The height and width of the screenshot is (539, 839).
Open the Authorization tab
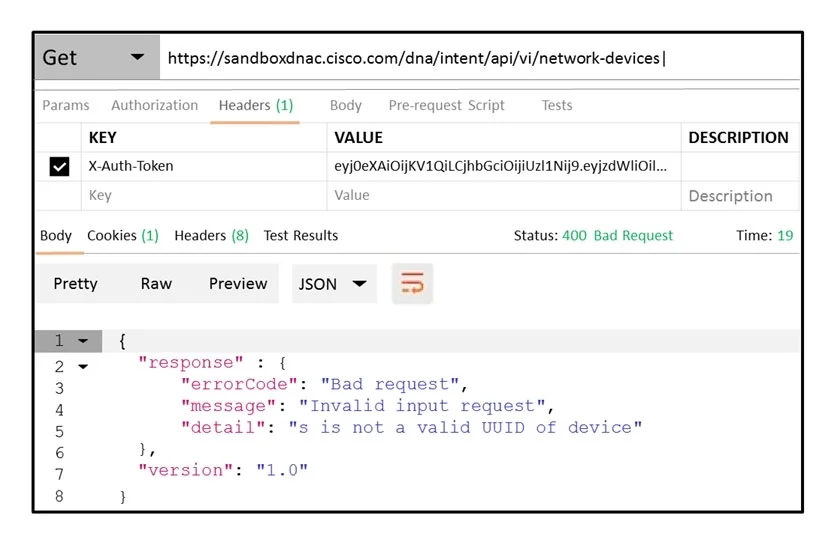click(x=155, y=105)
